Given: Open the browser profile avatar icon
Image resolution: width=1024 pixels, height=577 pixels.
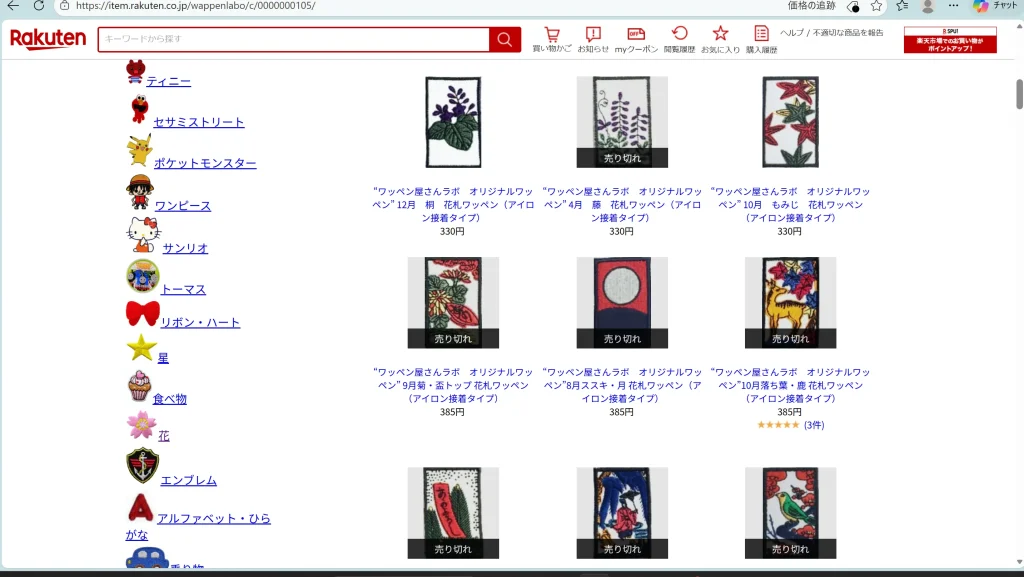Looking at the screenshot, I should [928, 6].
